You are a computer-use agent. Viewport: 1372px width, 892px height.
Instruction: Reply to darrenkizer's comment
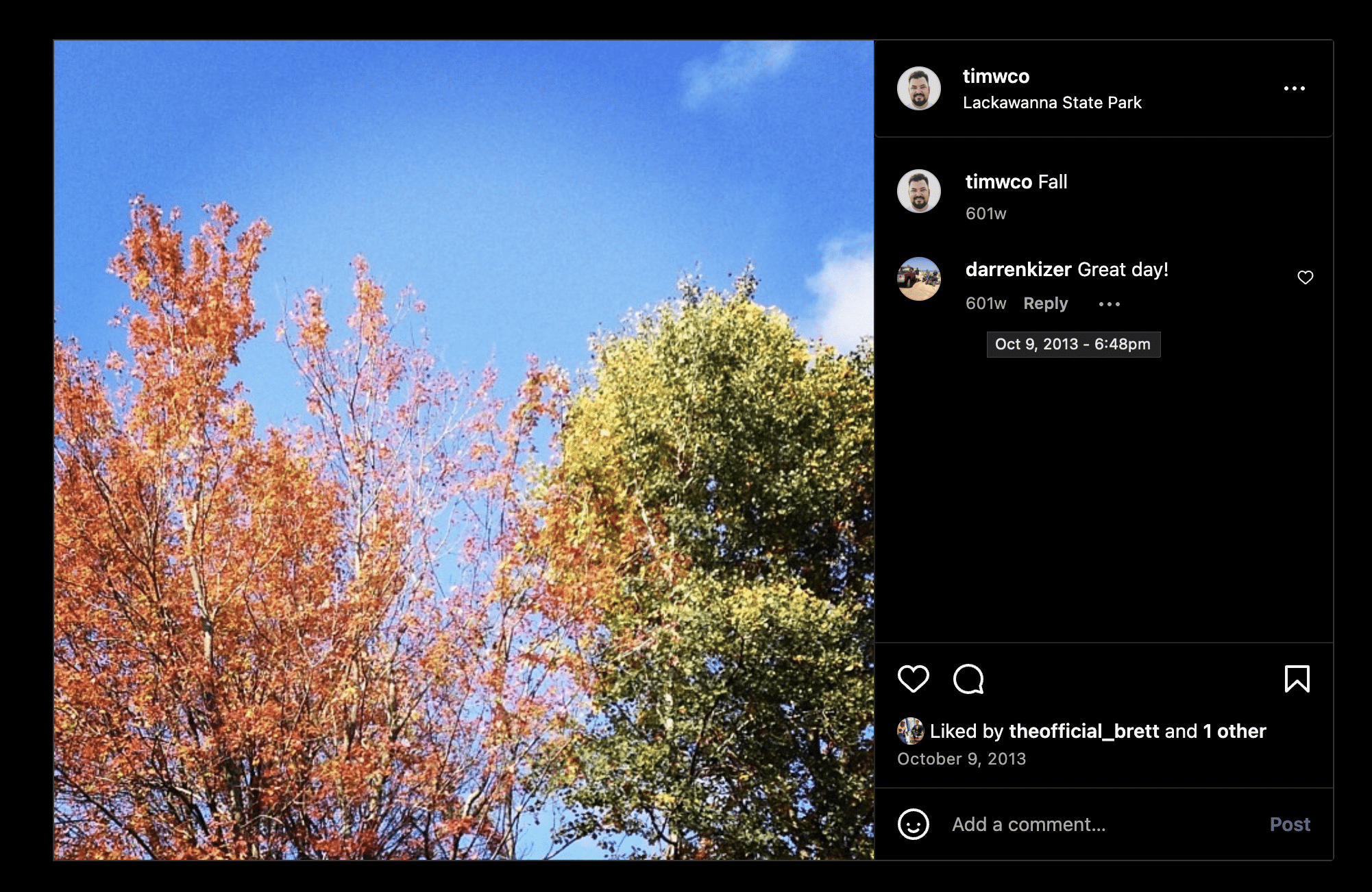1045,303
